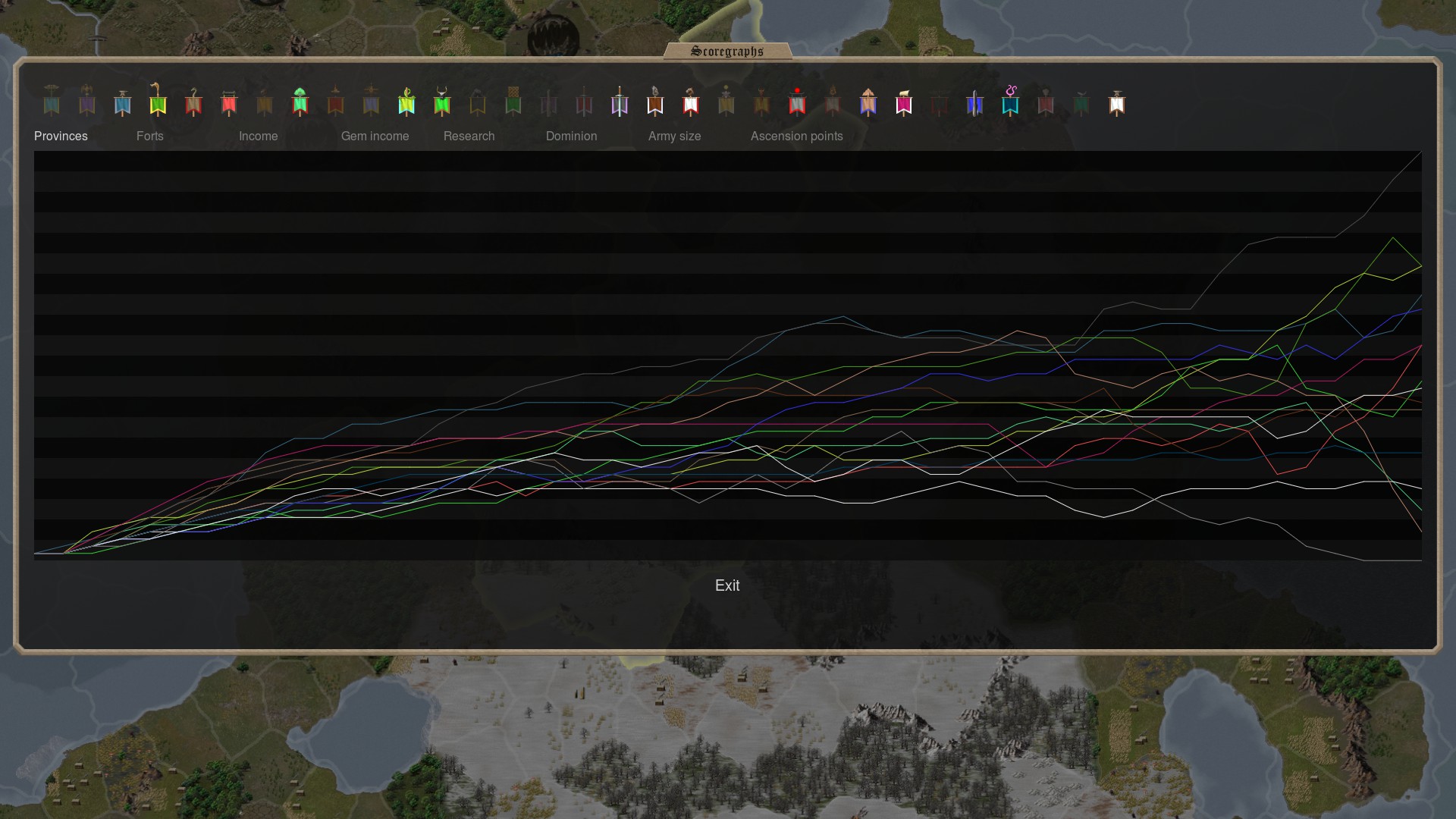Click Exit to close Scoregraphs
This screenshot has height=819, width=1456.
(x=727, y=585)
